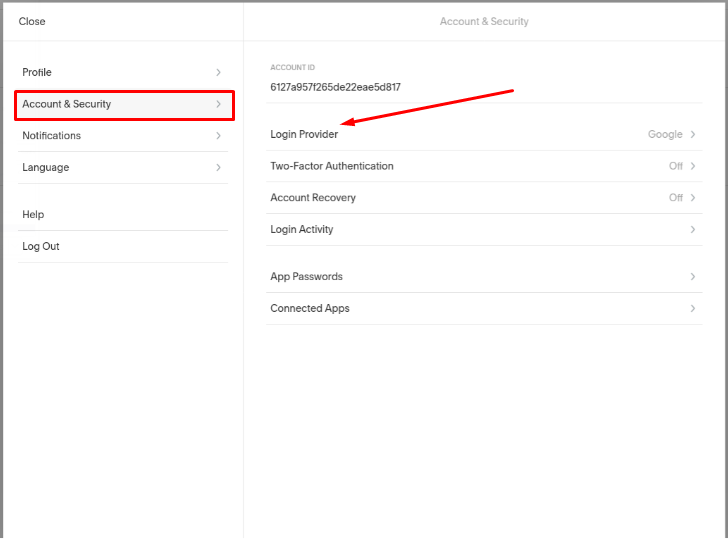Open Login Activity

484,229
